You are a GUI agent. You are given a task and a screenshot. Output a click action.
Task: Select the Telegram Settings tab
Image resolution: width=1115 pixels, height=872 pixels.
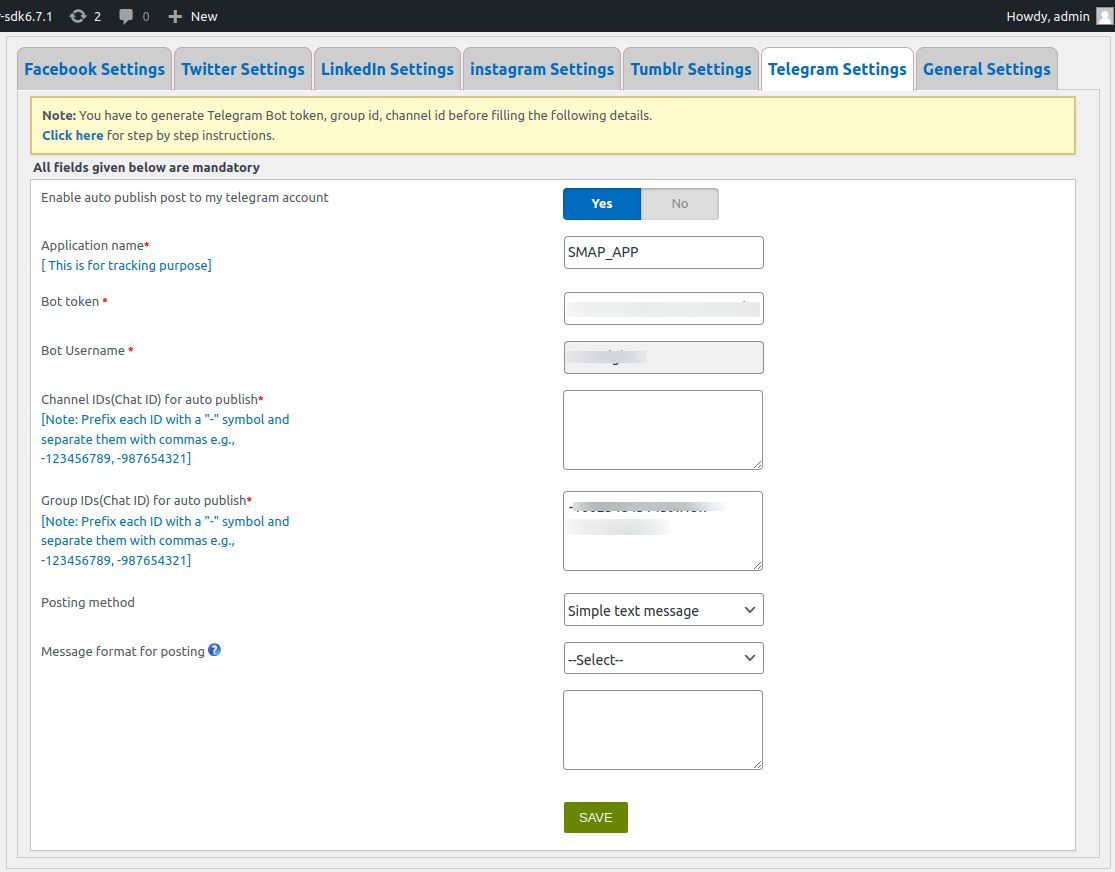pos(837,69)
